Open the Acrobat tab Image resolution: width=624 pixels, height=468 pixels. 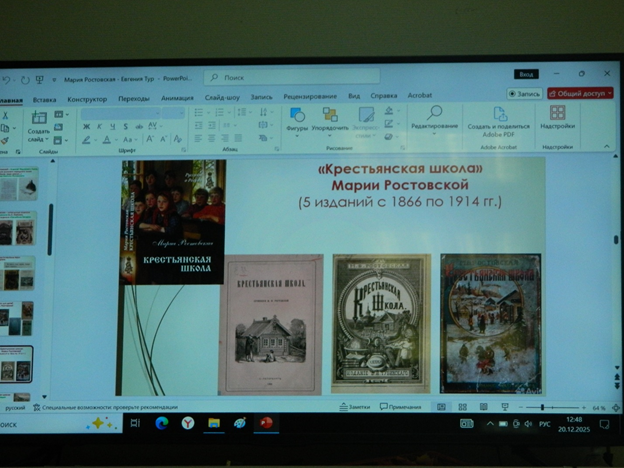click(x=419, y=96)
